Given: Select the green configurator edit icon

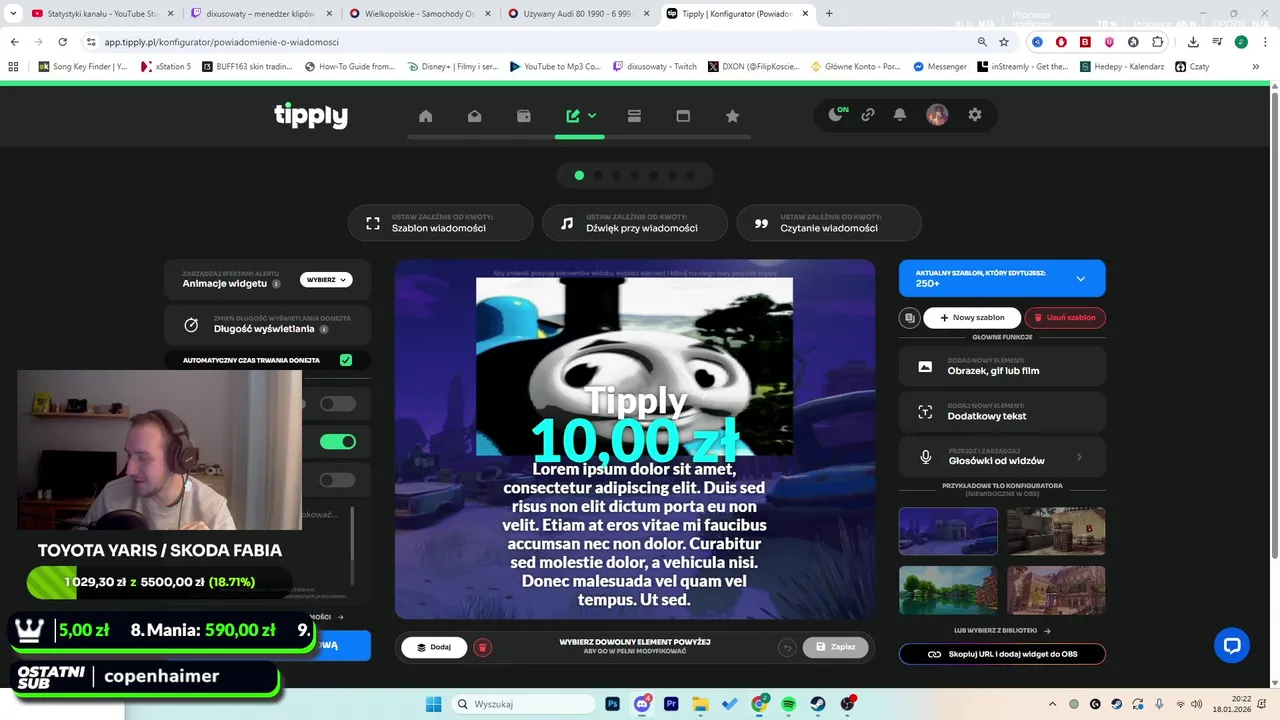Looking at the screenshot, I should 573,116.
